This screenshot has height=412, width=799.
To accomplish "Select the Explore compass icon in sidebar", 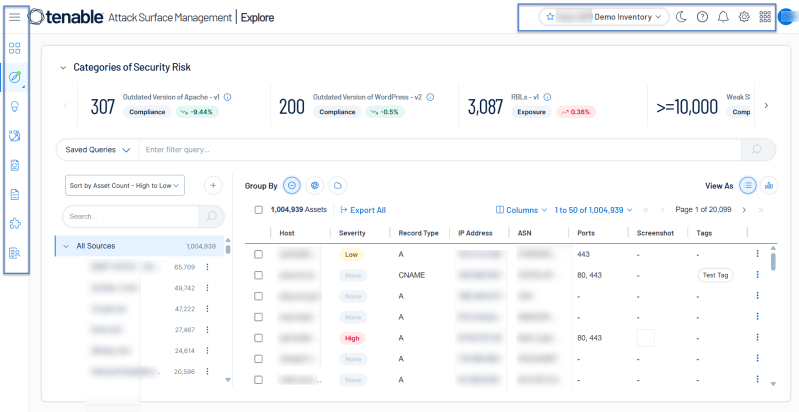I will 15,77.
